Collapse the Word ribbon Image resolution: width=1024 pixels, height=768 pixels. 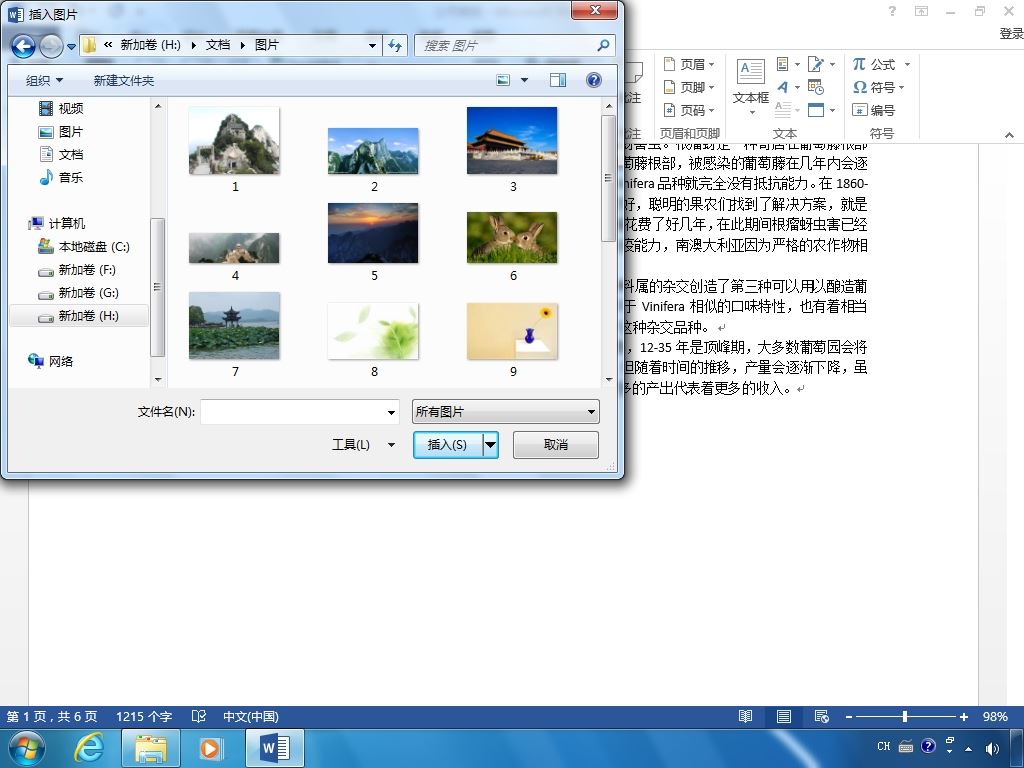point(1009,135)
